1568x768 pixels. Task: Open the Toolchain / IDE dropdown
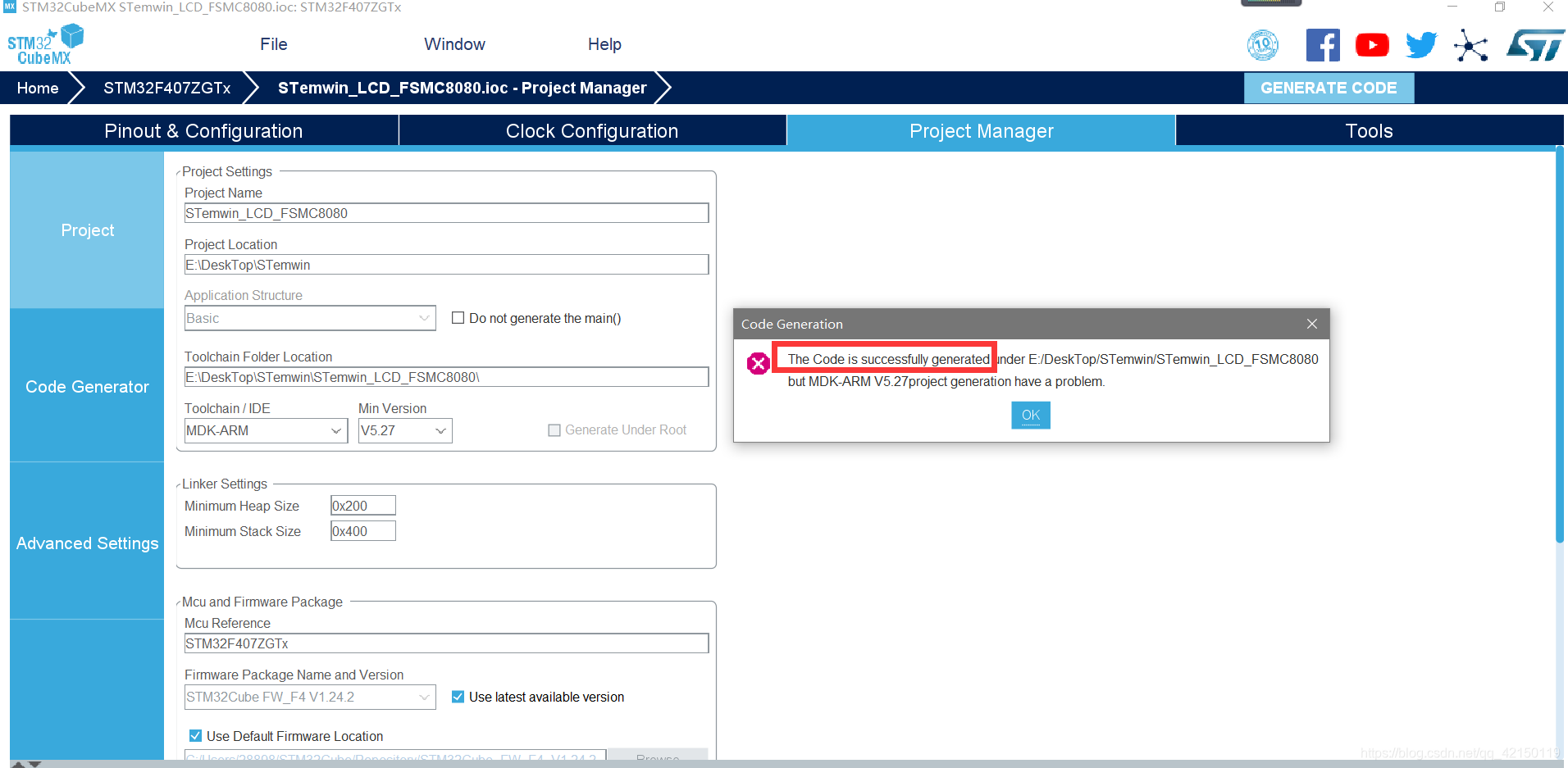pyautogui.click(x=267, y=430)
